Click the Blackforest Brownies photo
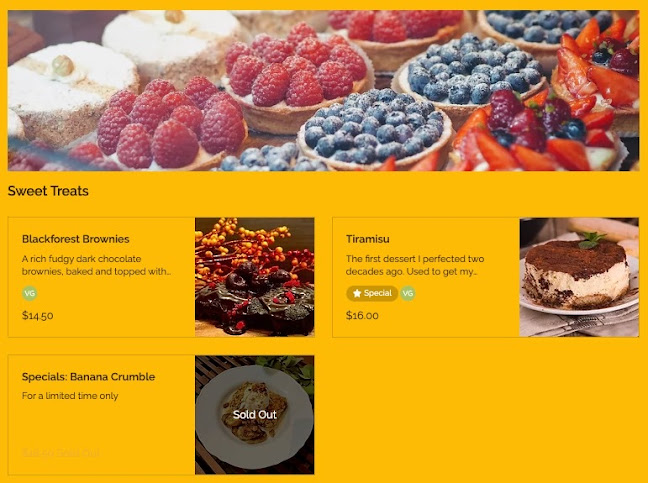 click(x=255, y=277)
